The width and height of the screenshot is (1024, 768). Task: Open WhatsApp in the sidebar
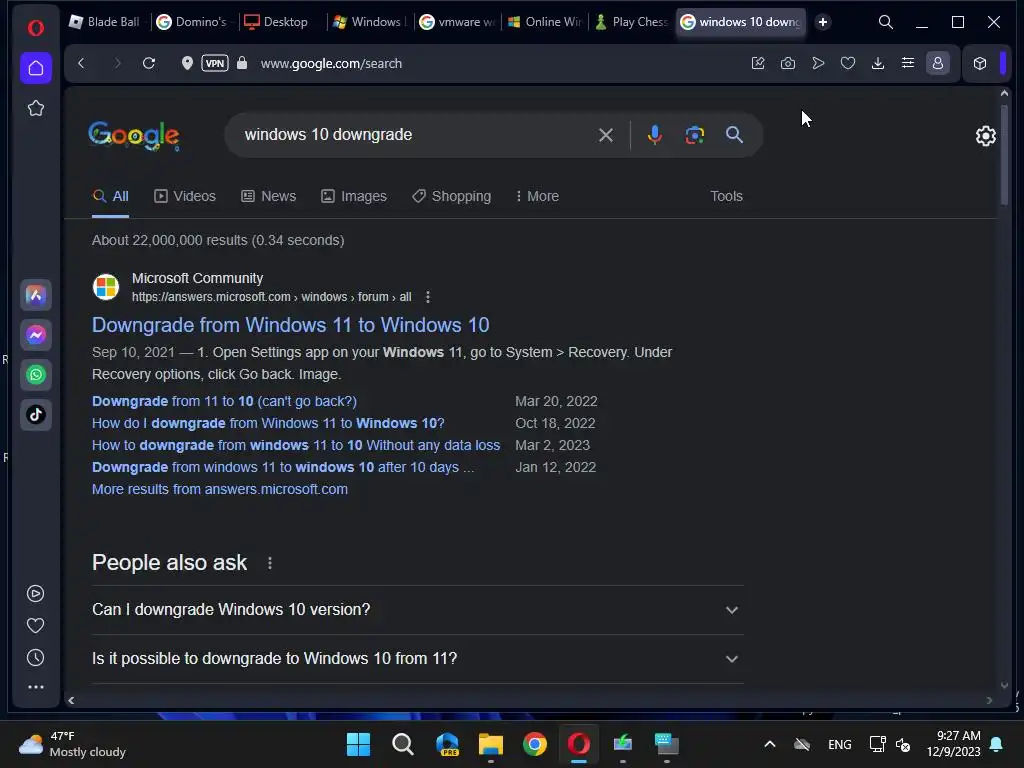(36, 375)
